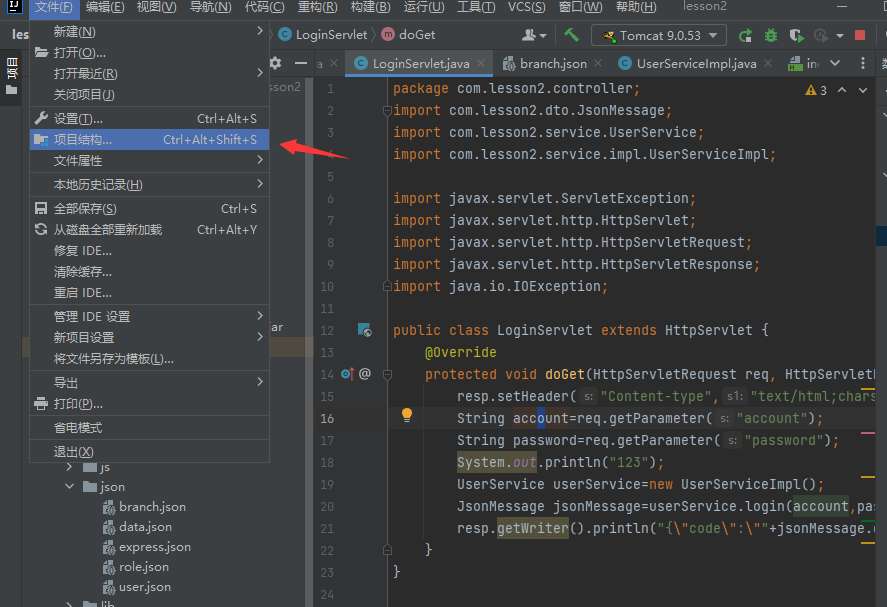Viewport: 887px width, 607px height.
Task: Click the class gutter icon on line 12
Action: (364, 330)
